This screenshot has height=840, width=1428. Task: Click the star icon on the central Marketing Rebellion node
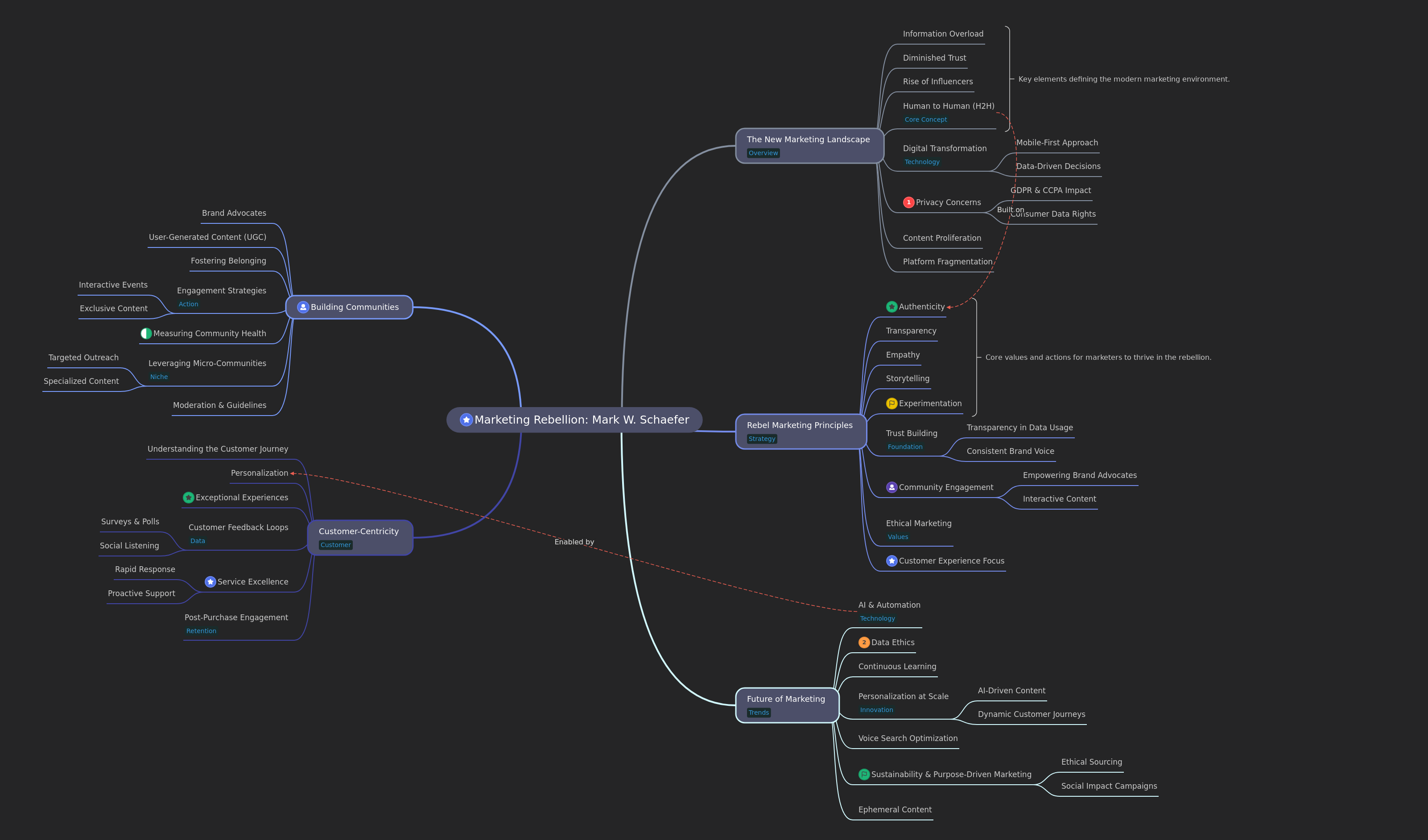(x=466, y=420)
